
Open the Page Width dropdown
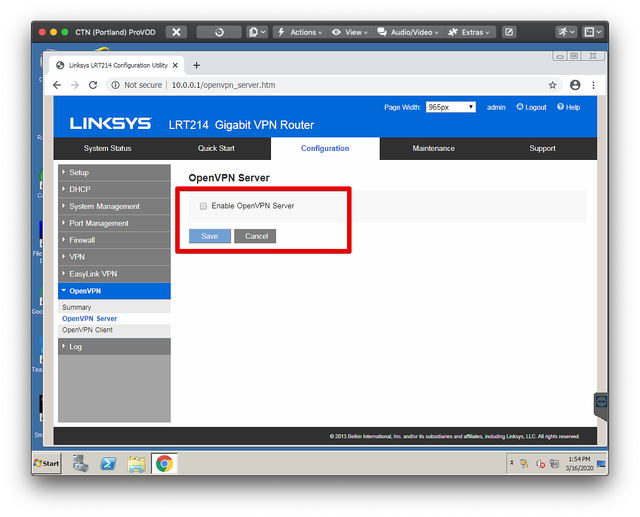click(x=451, y=107)
